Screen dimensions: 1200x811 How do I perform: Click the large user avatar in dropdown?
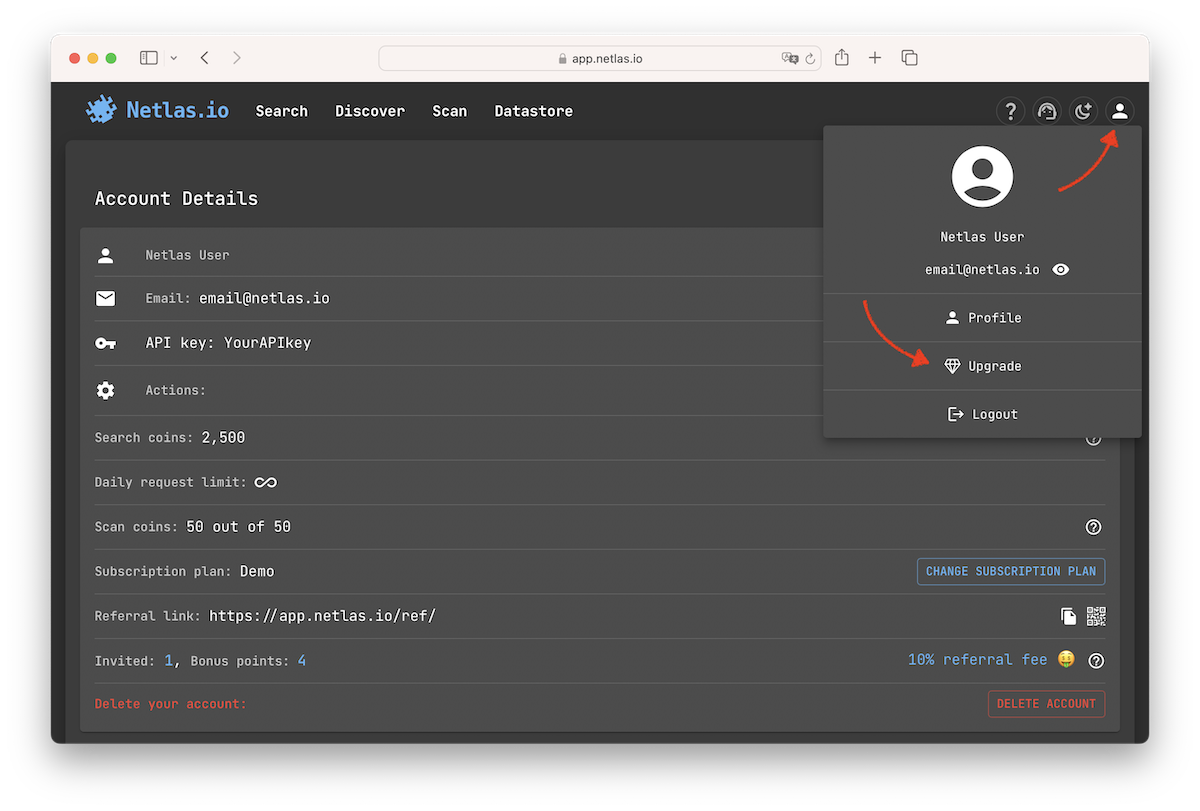(982, 177)
